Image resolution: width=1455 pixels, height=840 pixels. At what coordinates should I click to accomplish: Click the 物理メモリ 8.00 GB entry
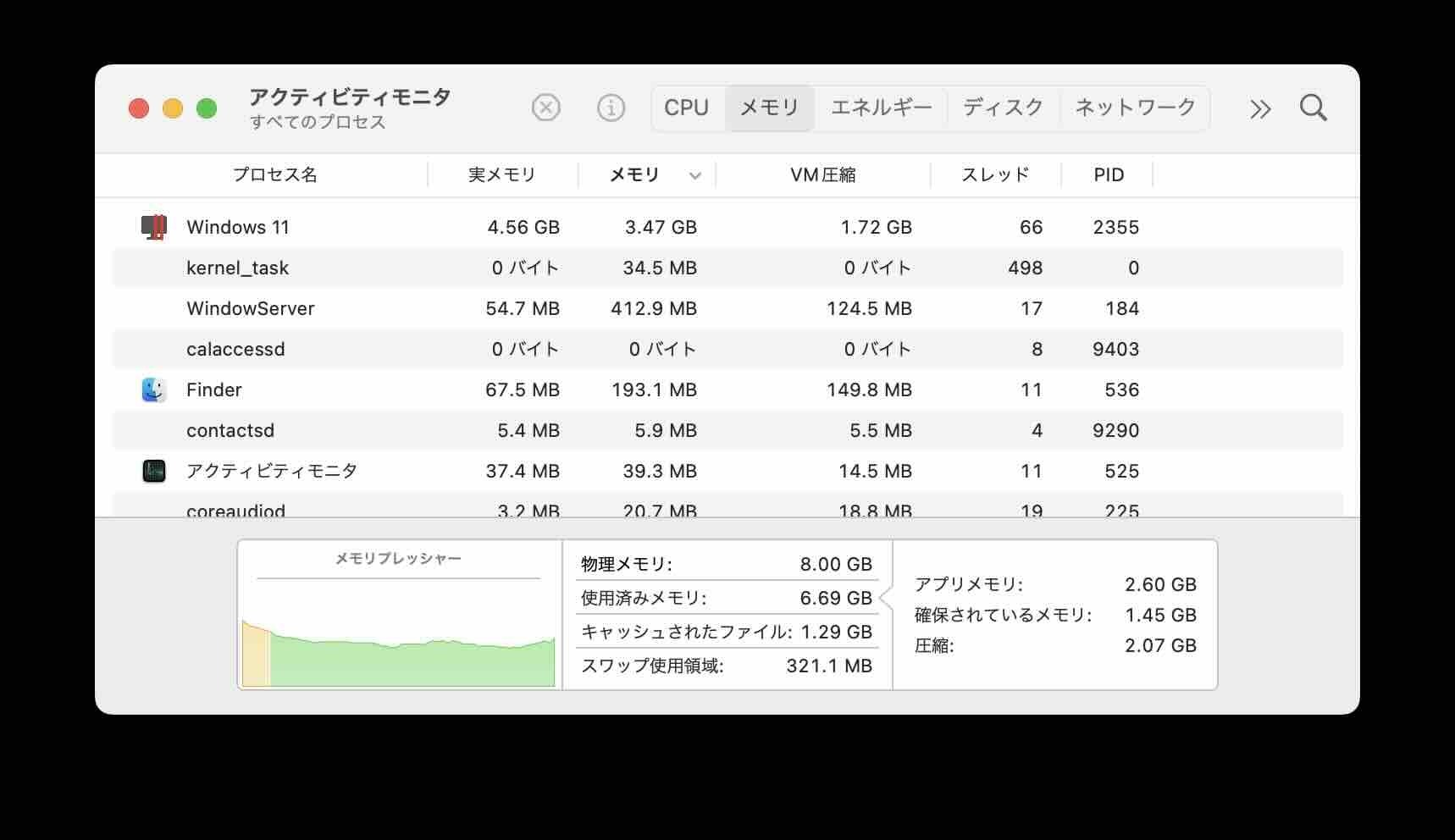[x=727, y=564]
